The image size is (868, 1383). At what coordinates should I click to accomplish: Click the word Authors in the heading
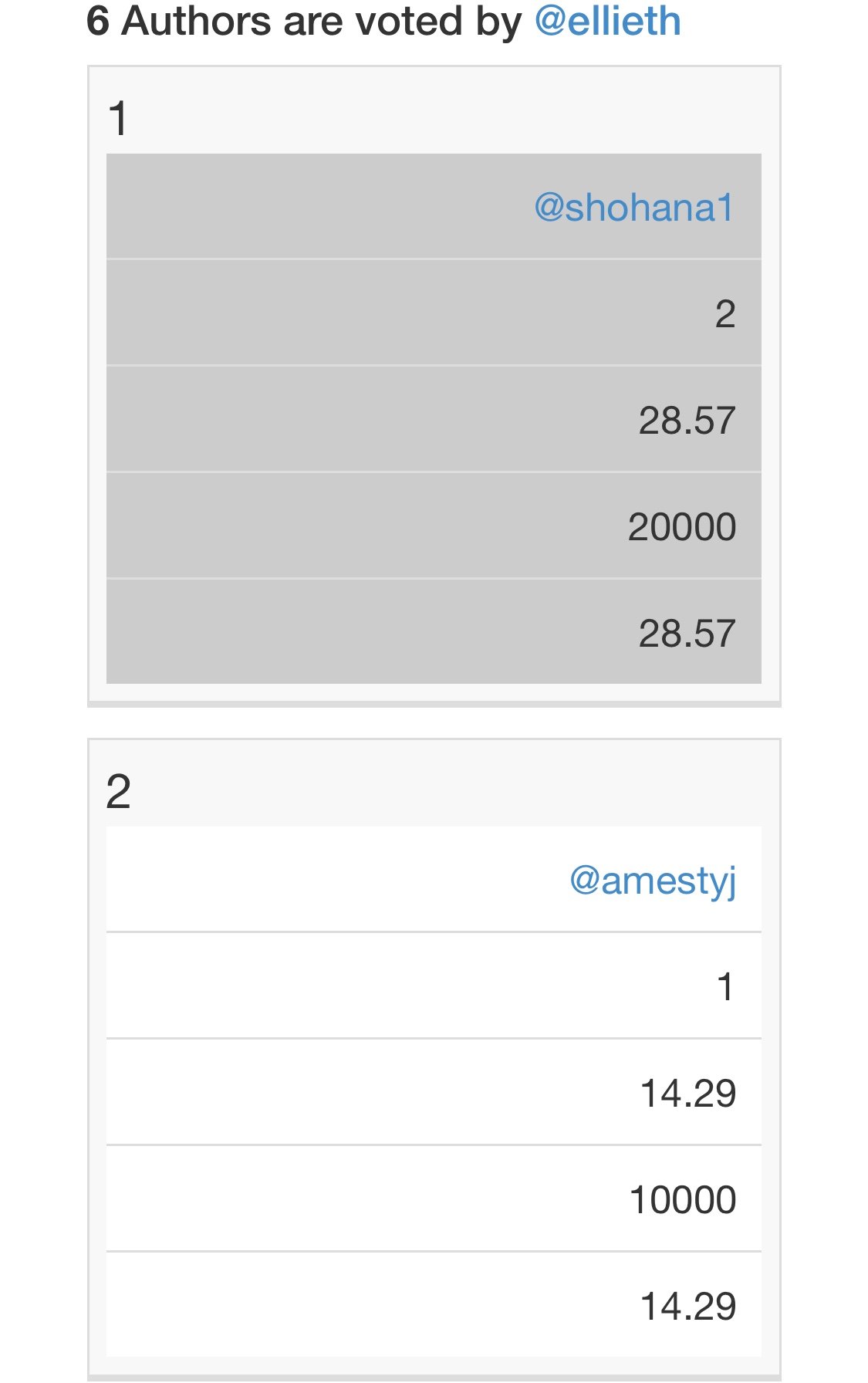197,21
